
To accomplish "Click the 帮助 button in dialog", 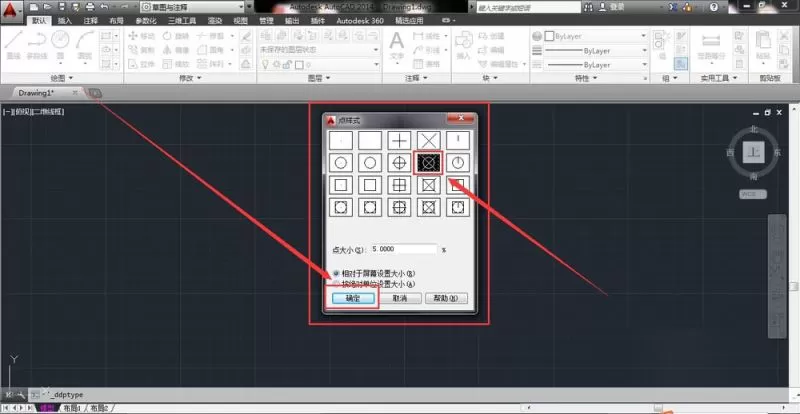I will pyautogui.click(x=446, y=299).
